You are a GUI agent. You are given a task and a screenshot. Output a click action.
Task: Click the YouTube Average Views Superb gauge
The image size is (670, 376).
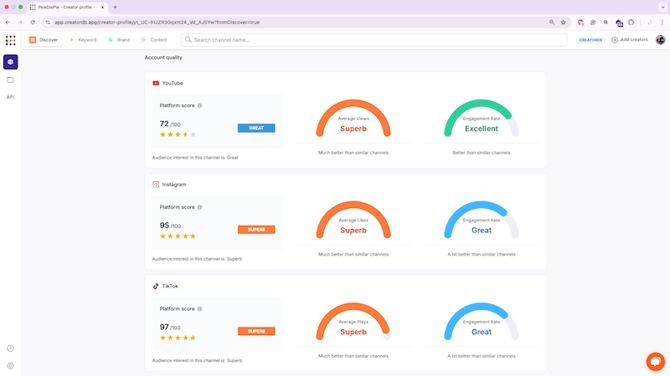point(353,118)
